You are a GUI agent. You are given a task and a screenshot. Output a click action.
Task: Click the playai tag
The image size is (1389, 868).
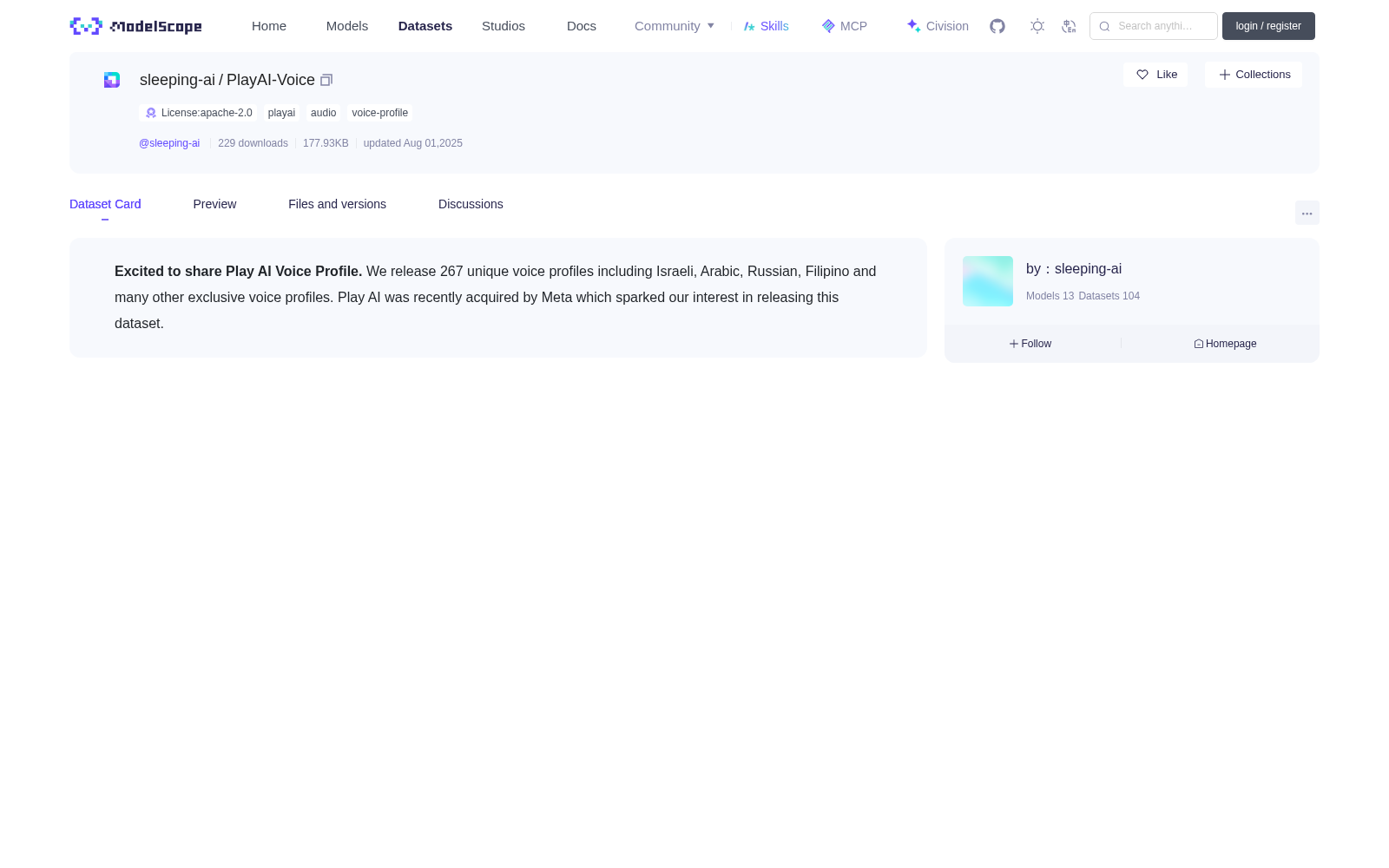coord(281,113)
